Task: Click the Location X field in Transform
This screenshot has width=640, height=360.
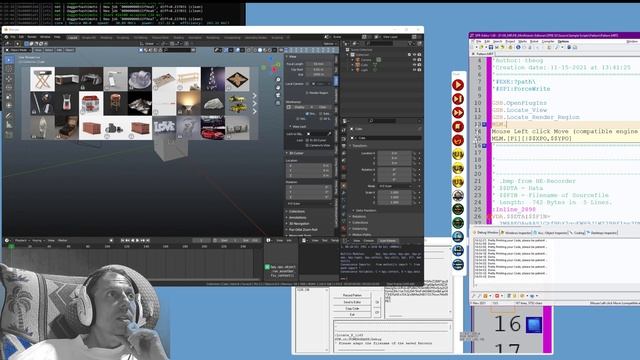Action: pyautogui.click(x=395, y=153)
